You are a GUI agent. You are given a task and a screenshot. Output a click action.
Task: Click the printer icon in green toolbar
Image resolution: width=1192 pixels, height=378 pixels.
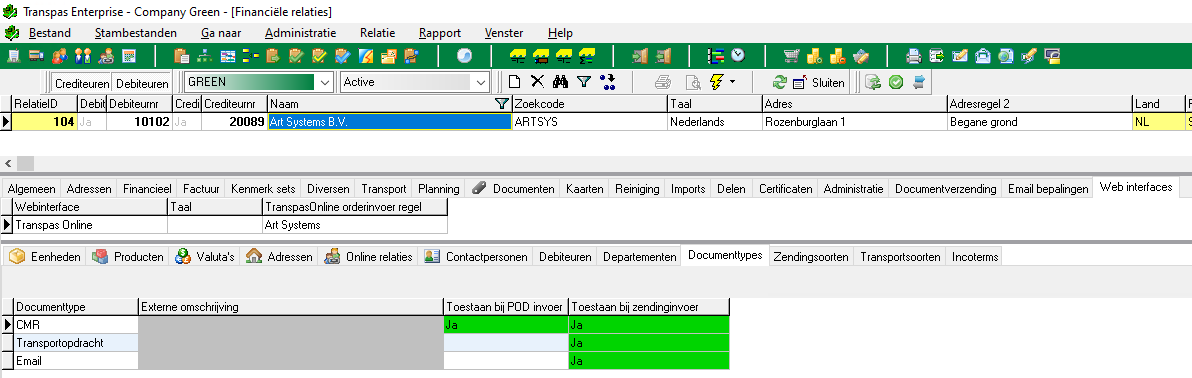914,56
